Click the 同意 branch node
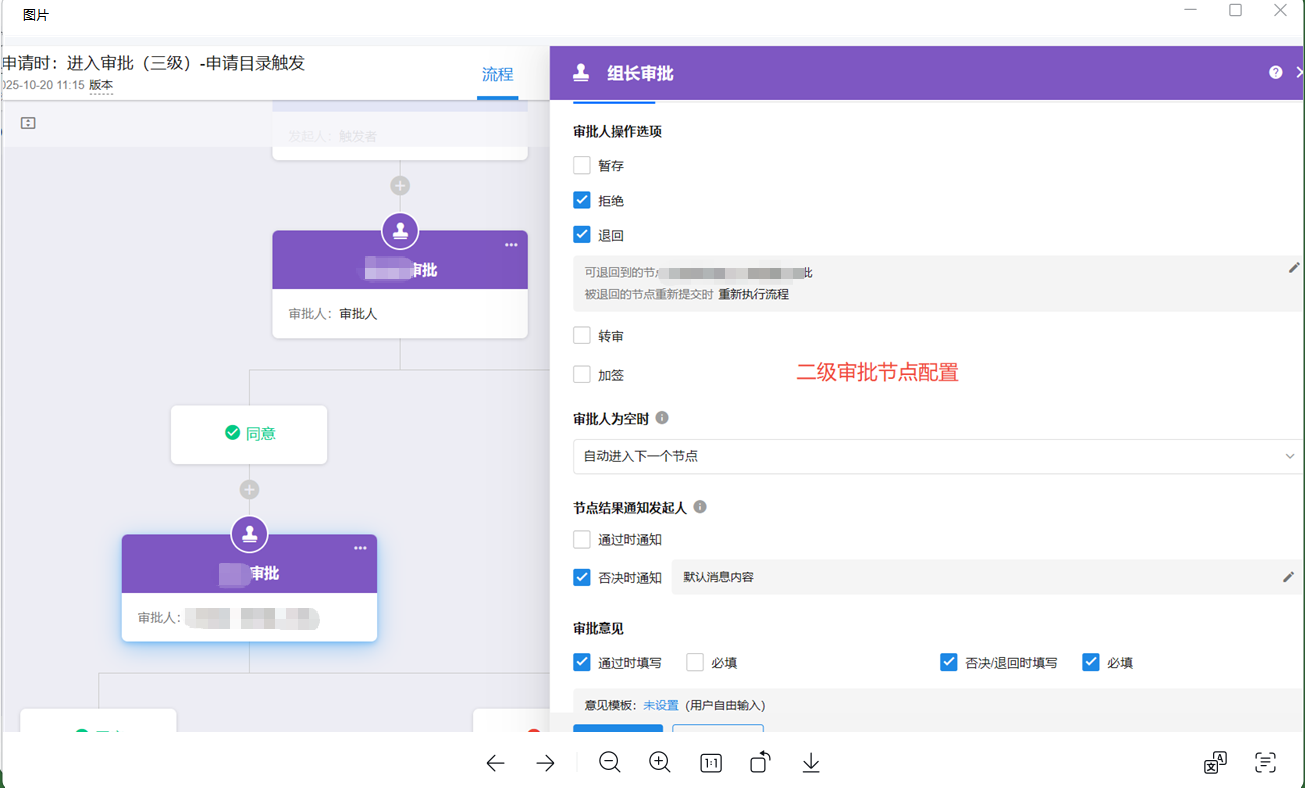Screen dimensions: 1305x788 [249, 434]
